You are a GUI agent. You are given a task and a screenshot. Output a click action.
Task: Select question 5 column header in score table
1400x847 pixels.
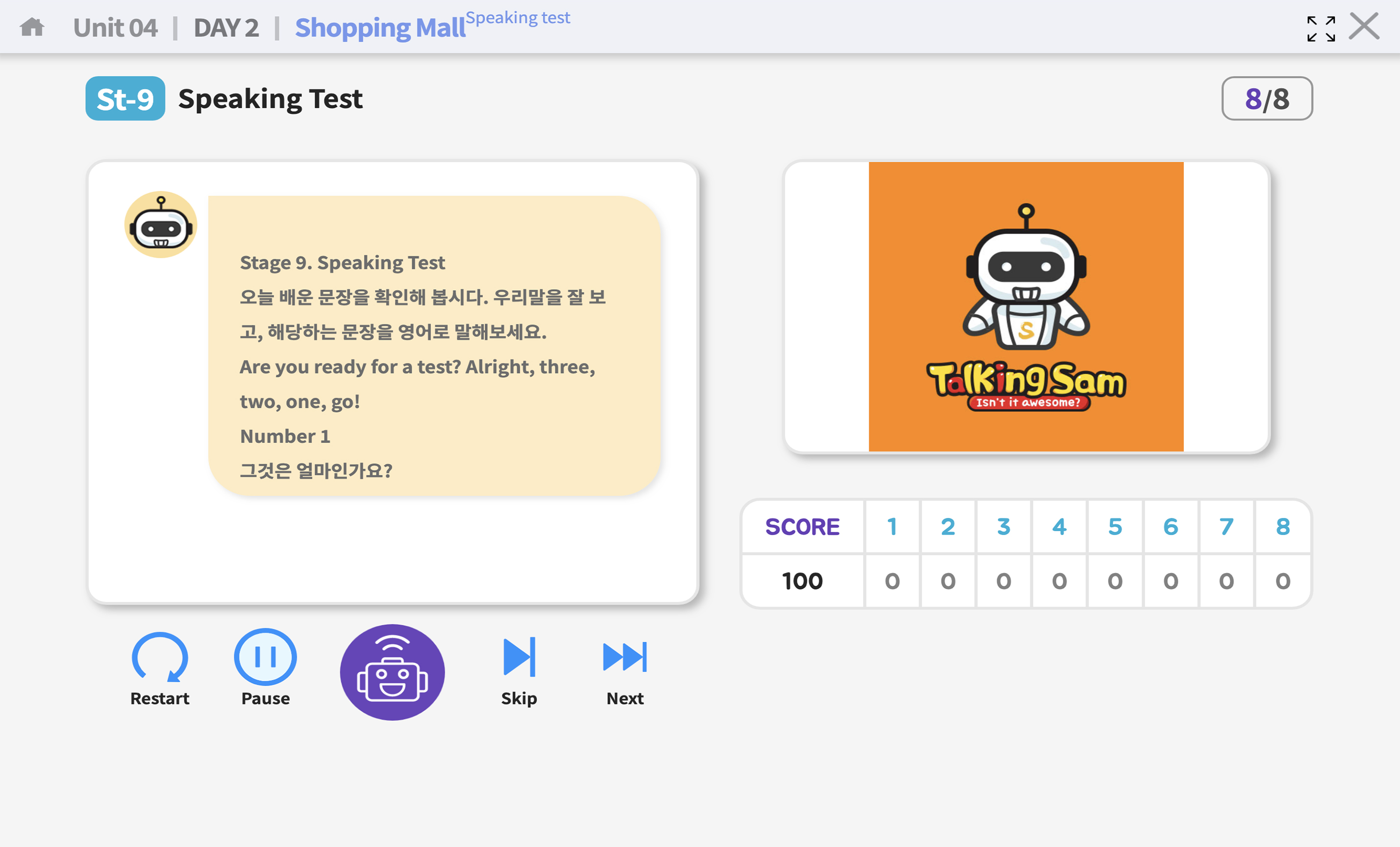[x=1115, y=526]
